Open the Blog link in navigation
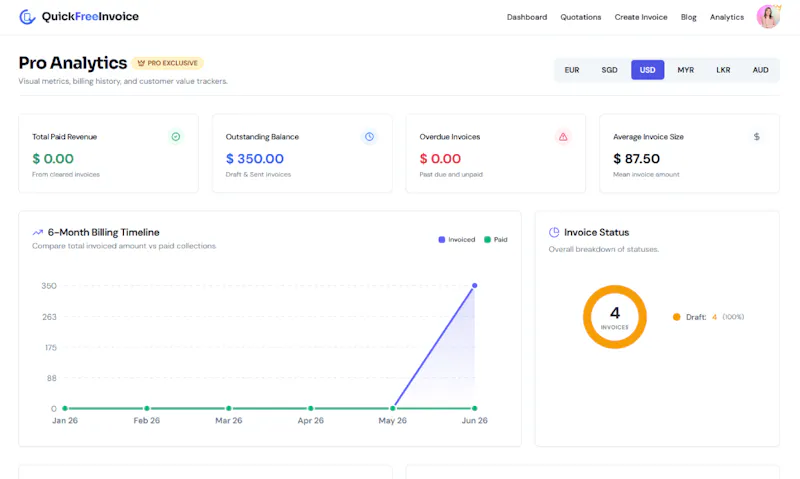 (x=688, y=17)
